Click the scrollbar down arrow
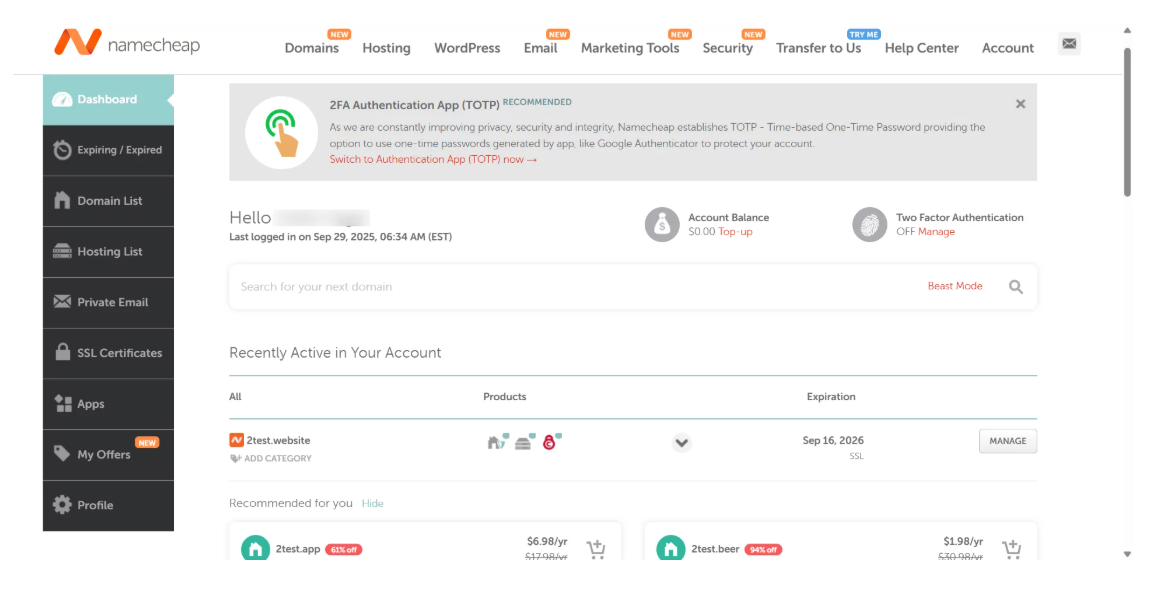 pyautogui.click(x=1127, y=555)
